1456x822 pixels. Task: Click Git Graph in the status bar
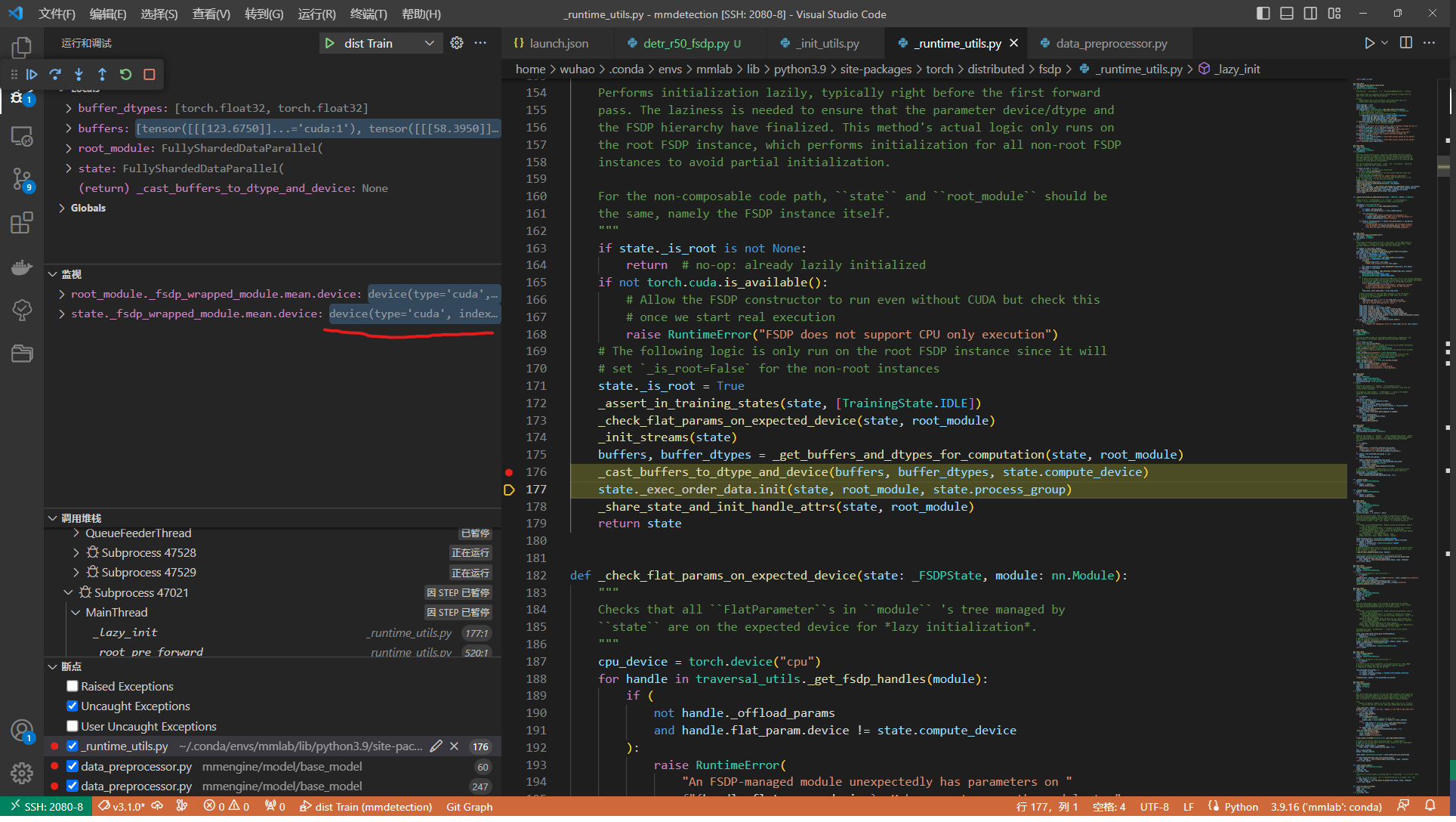[469, 806]
